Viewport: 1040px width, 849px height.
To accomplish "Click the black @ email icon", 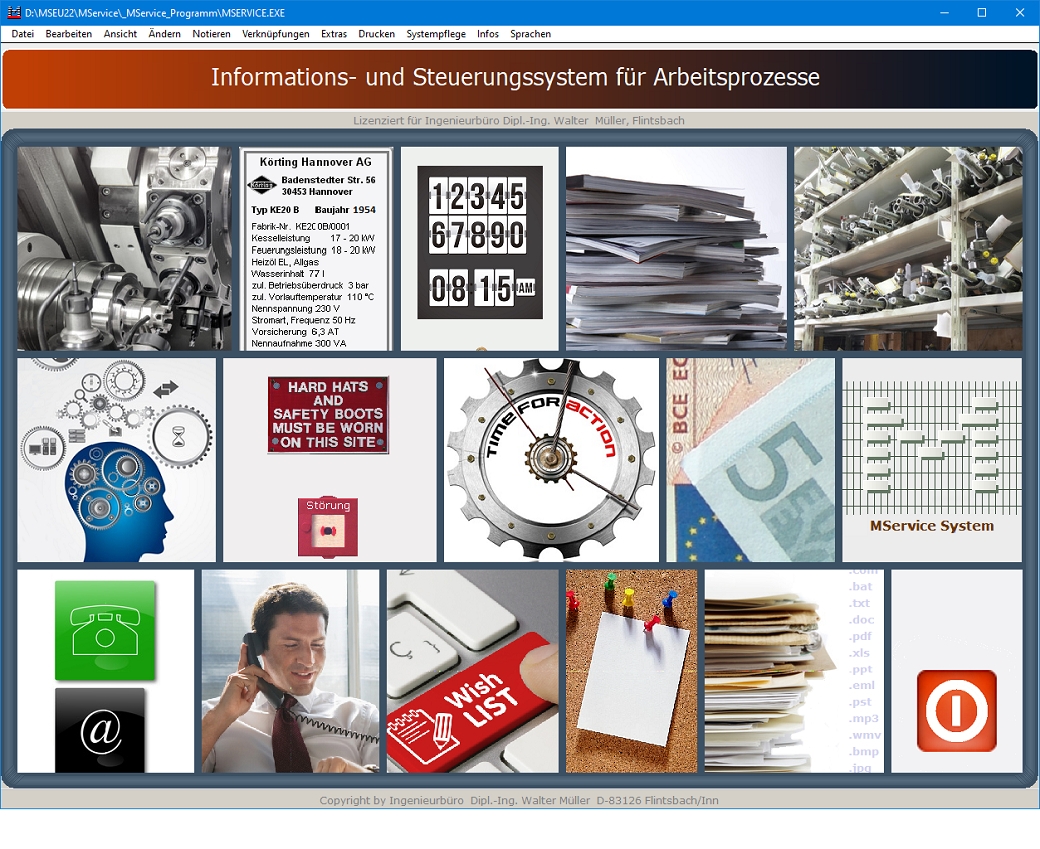I will [x=100, y=730].
